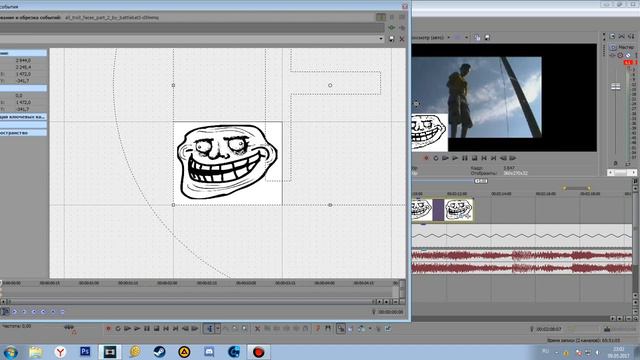Click the main timeline vertical scrollbar
This screenshot has width=640, height=360.
pyautogui.click(x=635, y=241)
